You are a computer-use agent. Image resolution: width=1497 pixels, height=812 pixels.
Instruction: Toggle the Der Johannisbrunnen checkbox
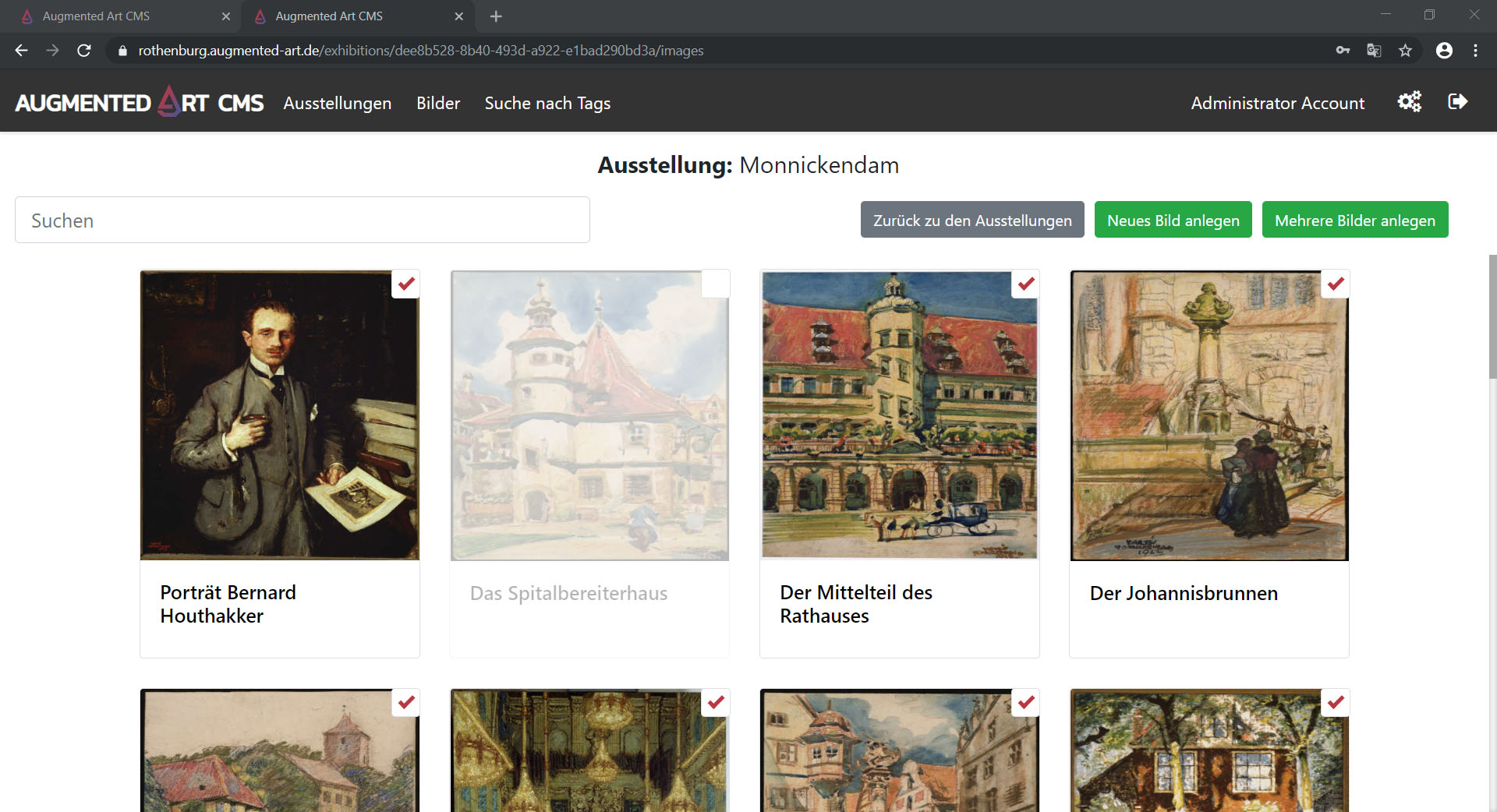point(1336,284)
